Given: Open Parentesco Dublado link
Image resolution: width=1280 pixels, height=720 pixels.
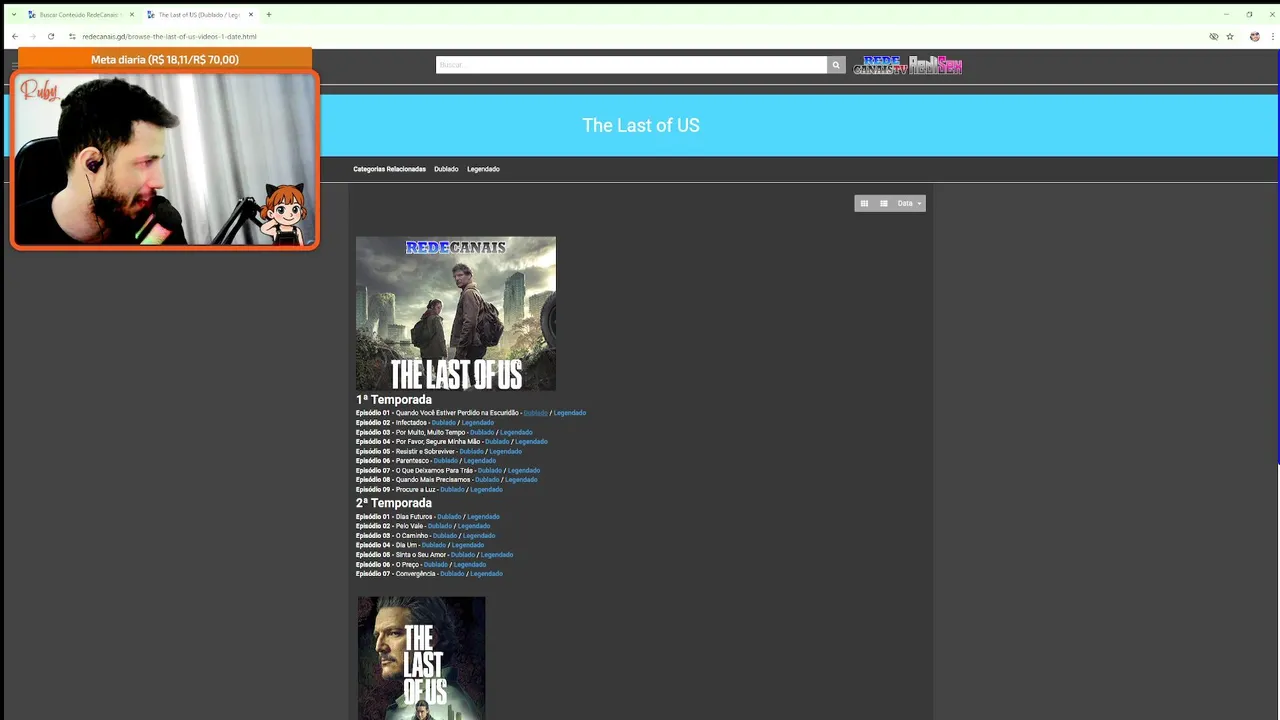Looking at the screenshot, I should pyautogui.click(x=445, y=461).
